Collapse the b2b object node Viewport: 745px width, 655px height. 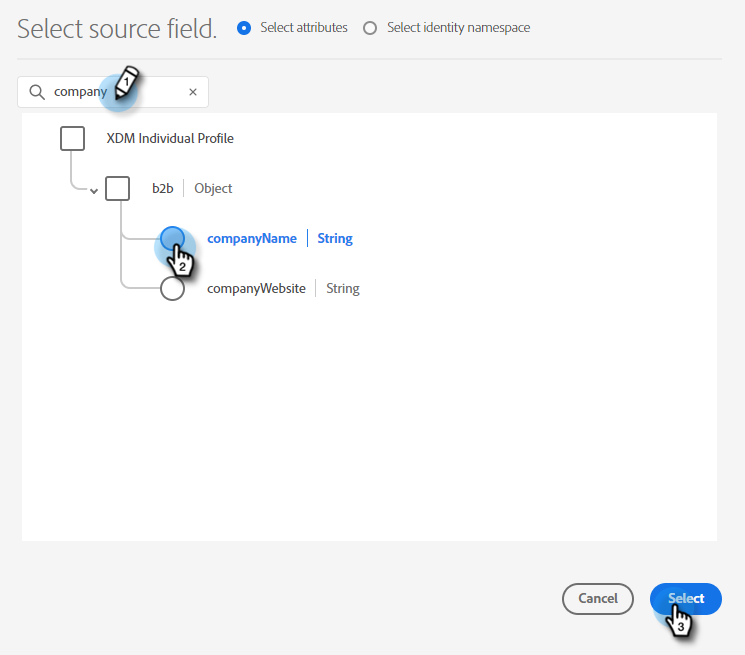[x=94, y=190]
